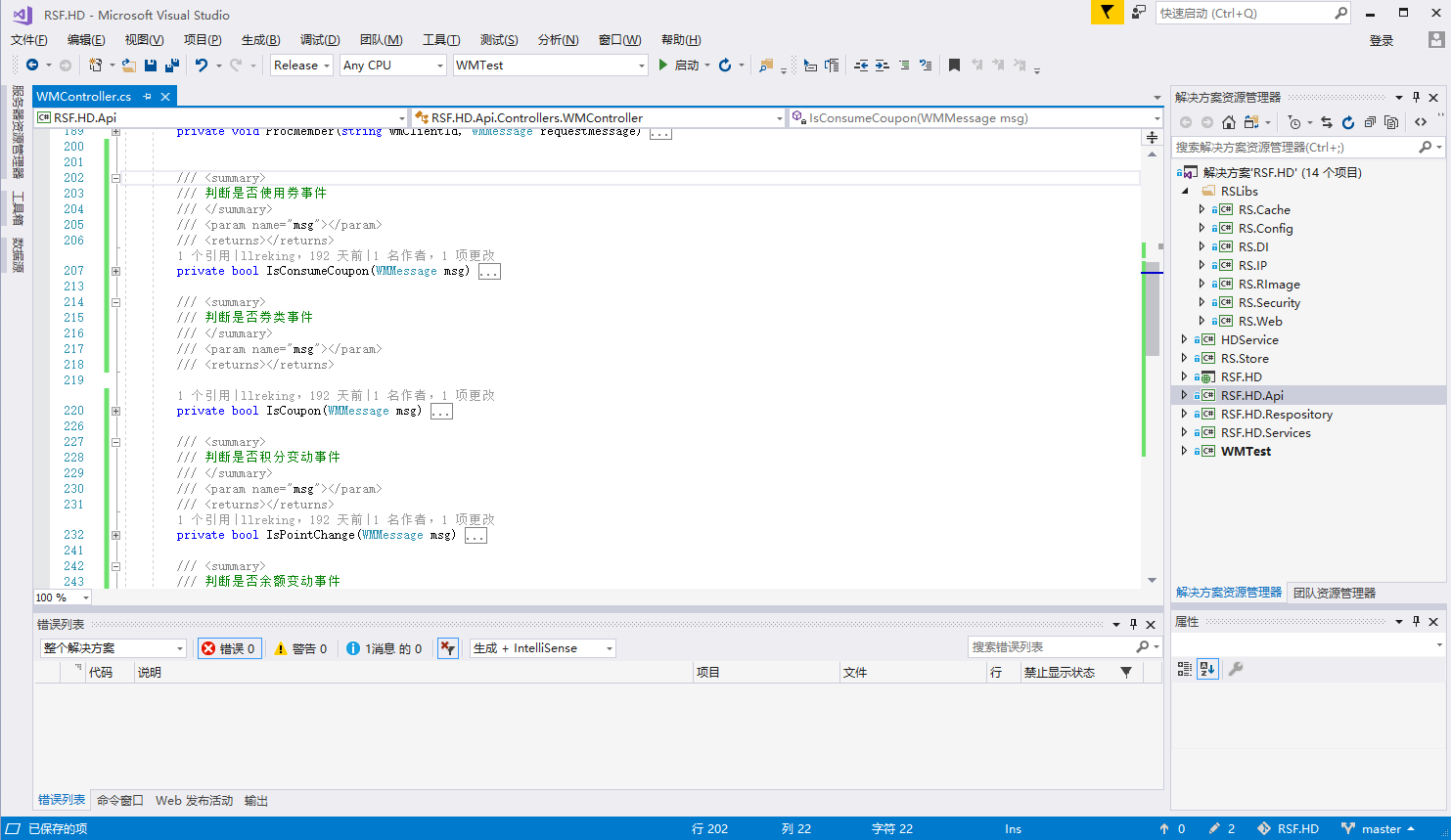Click the Save All toolbar icon
This screenshot has width=1451, height=840.
click(172, 66)
